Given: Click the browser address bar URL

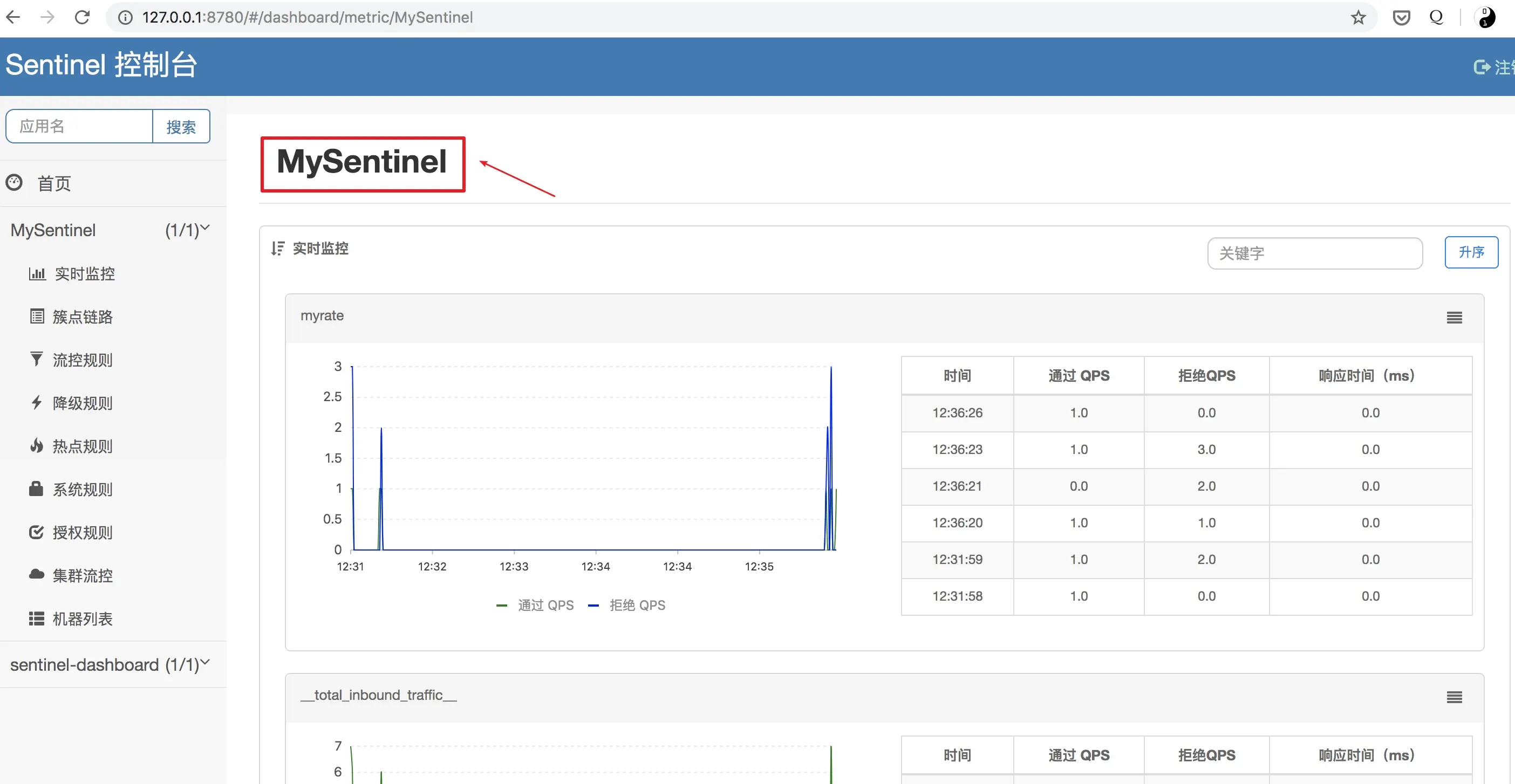Looking at the screenshot, I should pos(307,18).
